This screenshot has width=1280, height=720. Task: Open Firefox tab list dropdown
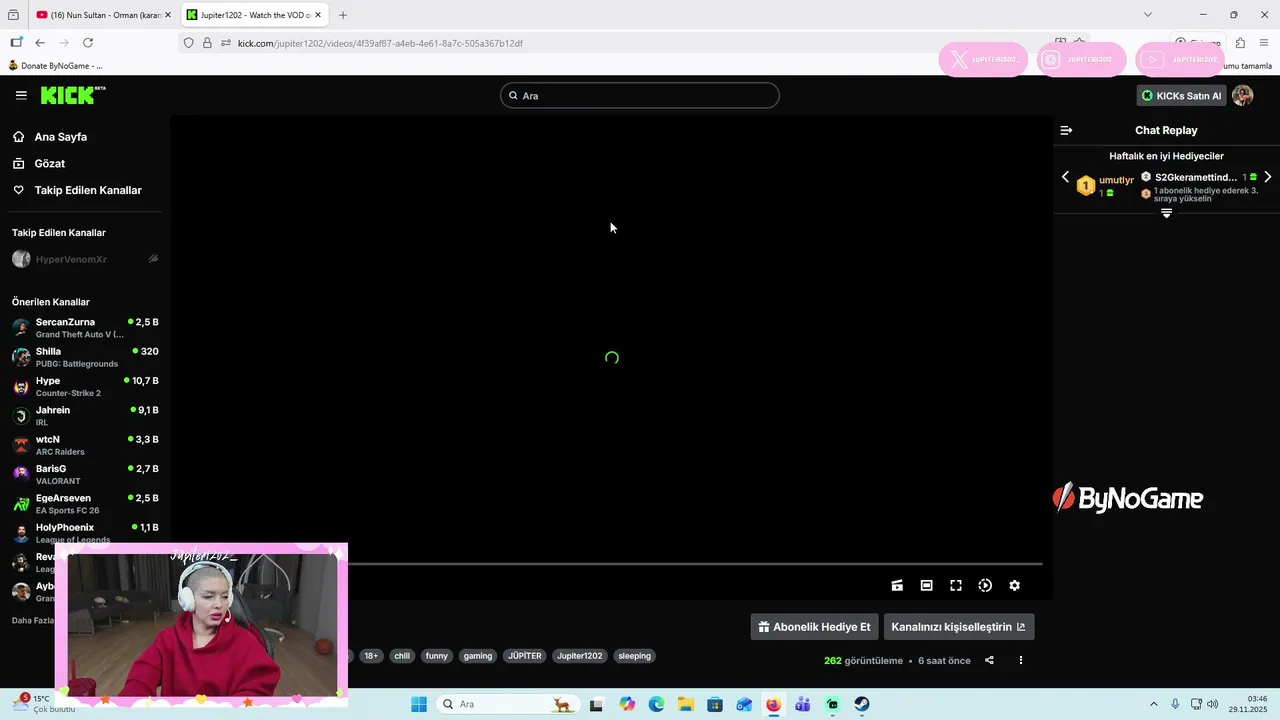(x=1148, y=15)
